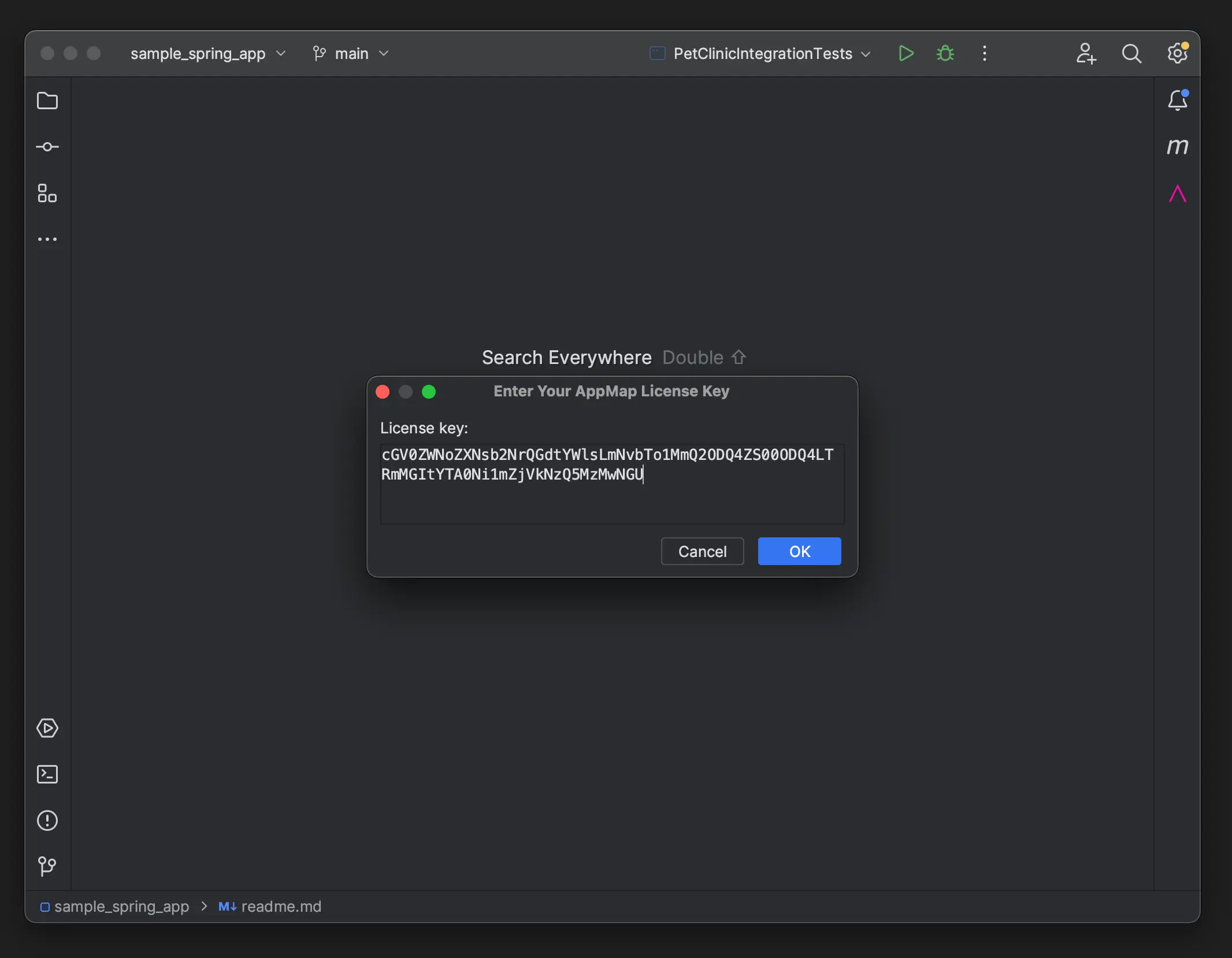The height and width of the screenshot is (958, 1232).
Task: Expand the PetClinicIntegrationTests run configuration dropdown
Action: click(x=760, y=54)
